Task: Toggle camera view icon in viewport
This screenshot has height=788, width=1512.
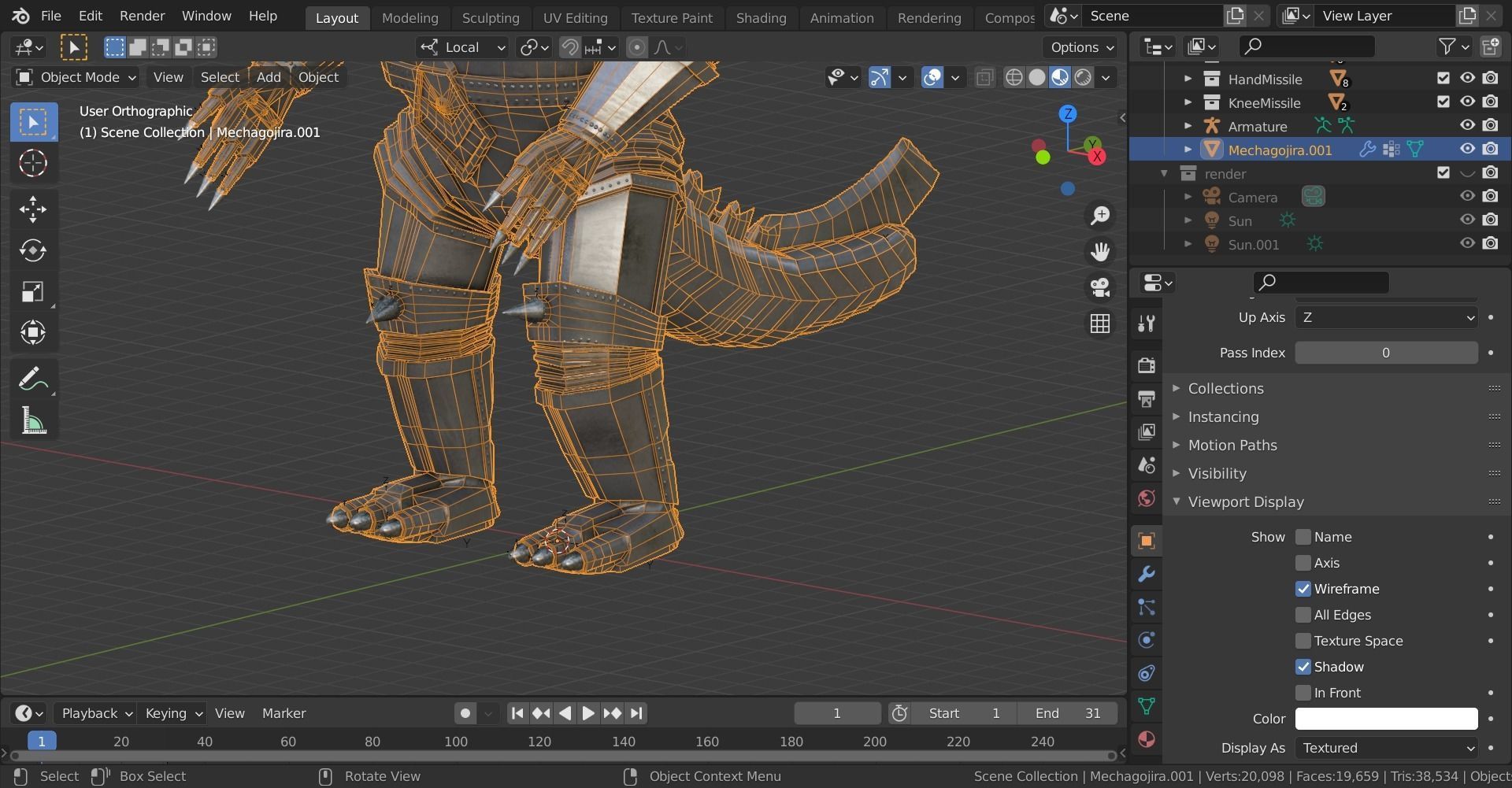Action: click(x=1100, y=287)
